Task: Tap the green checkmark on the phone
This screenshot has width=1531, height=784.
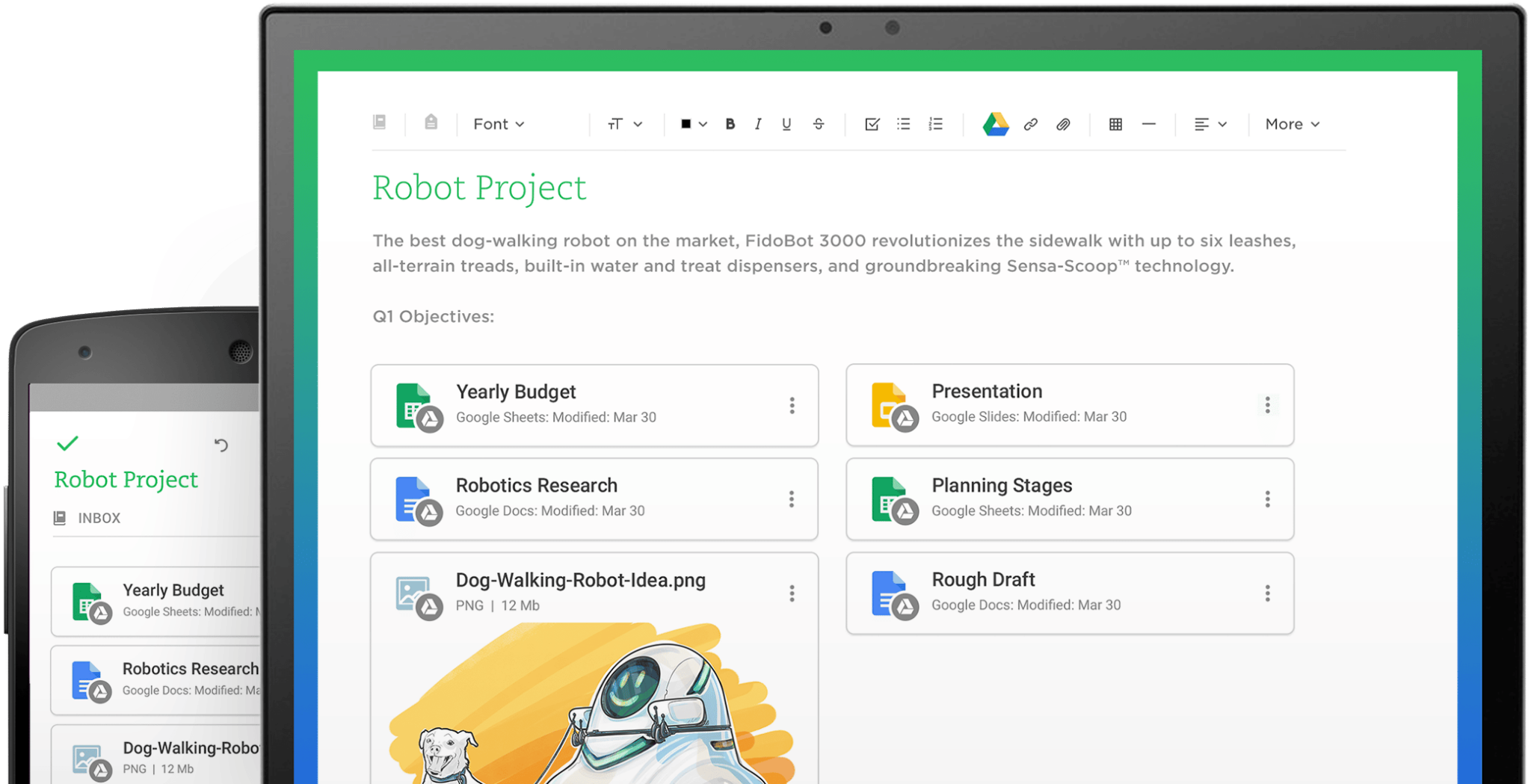Action: (x=68, y=442)
